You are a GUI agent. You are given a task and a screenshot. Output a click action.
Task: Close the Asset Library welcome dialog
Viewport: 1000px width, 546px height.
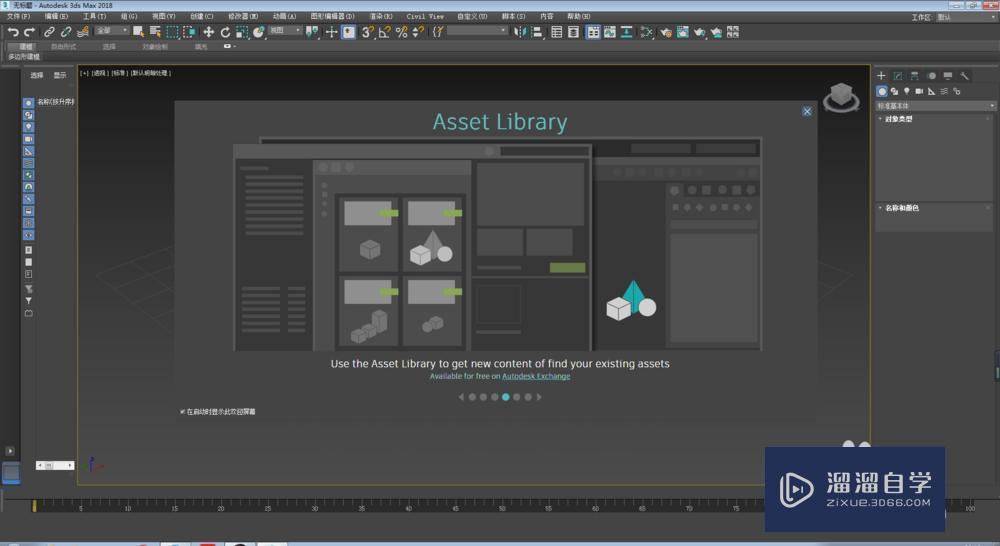[x=807, y=112]
